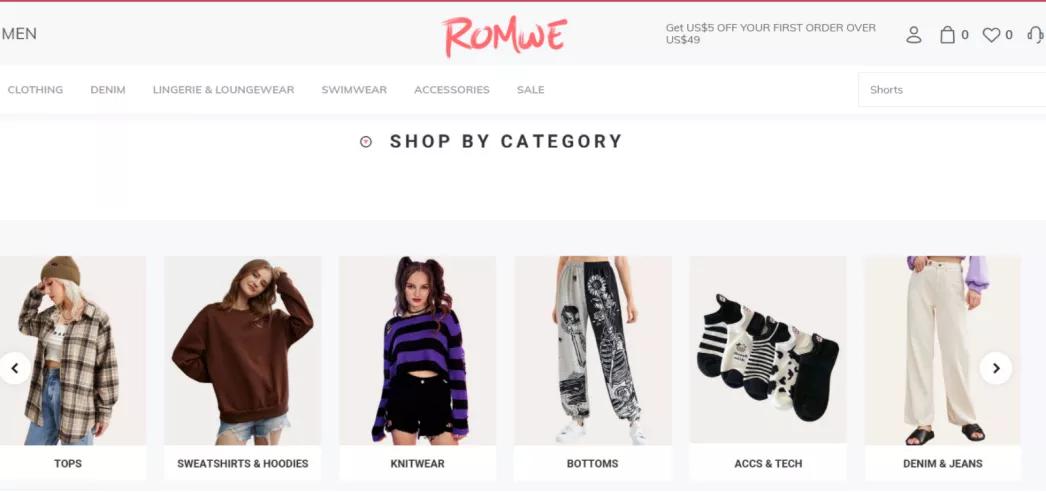Switch to the Men tab
This screenshot has width=1046, height=492.
click(19, 33)
